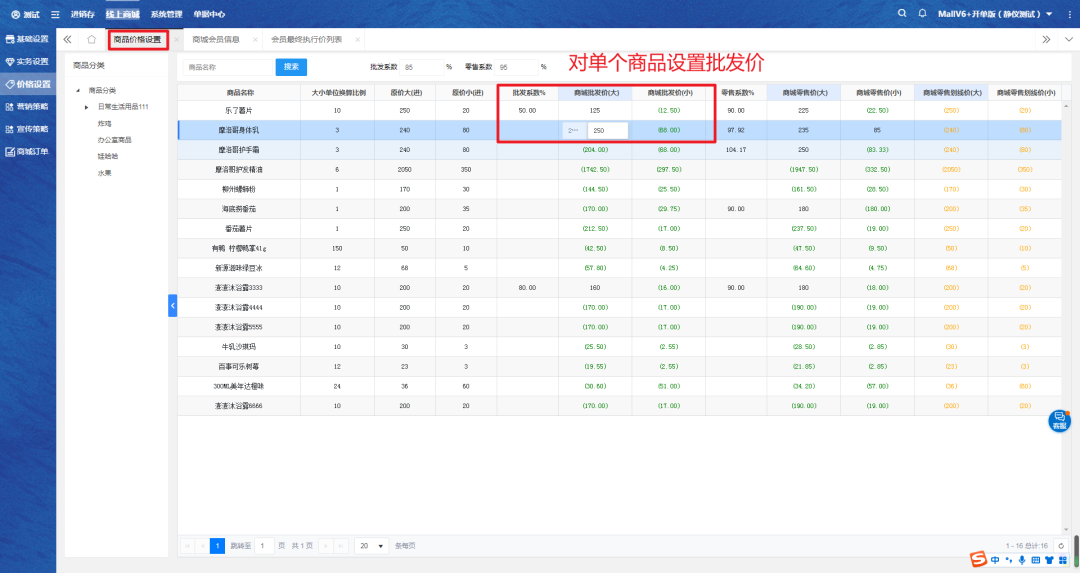This screenshot has height=573, width=1080.
Task: Collapse the 商品分类 root tree node
Action: (x=79, y=91)
